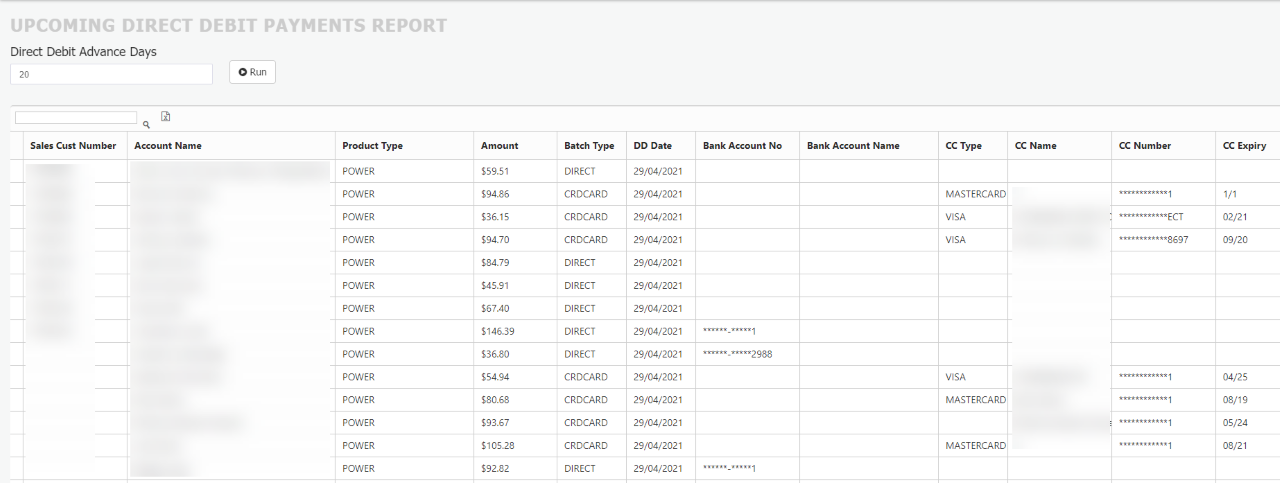Click the bank account number in the $92.82 row
This screenshot has height=483, width=1280.
click(730, 469)
